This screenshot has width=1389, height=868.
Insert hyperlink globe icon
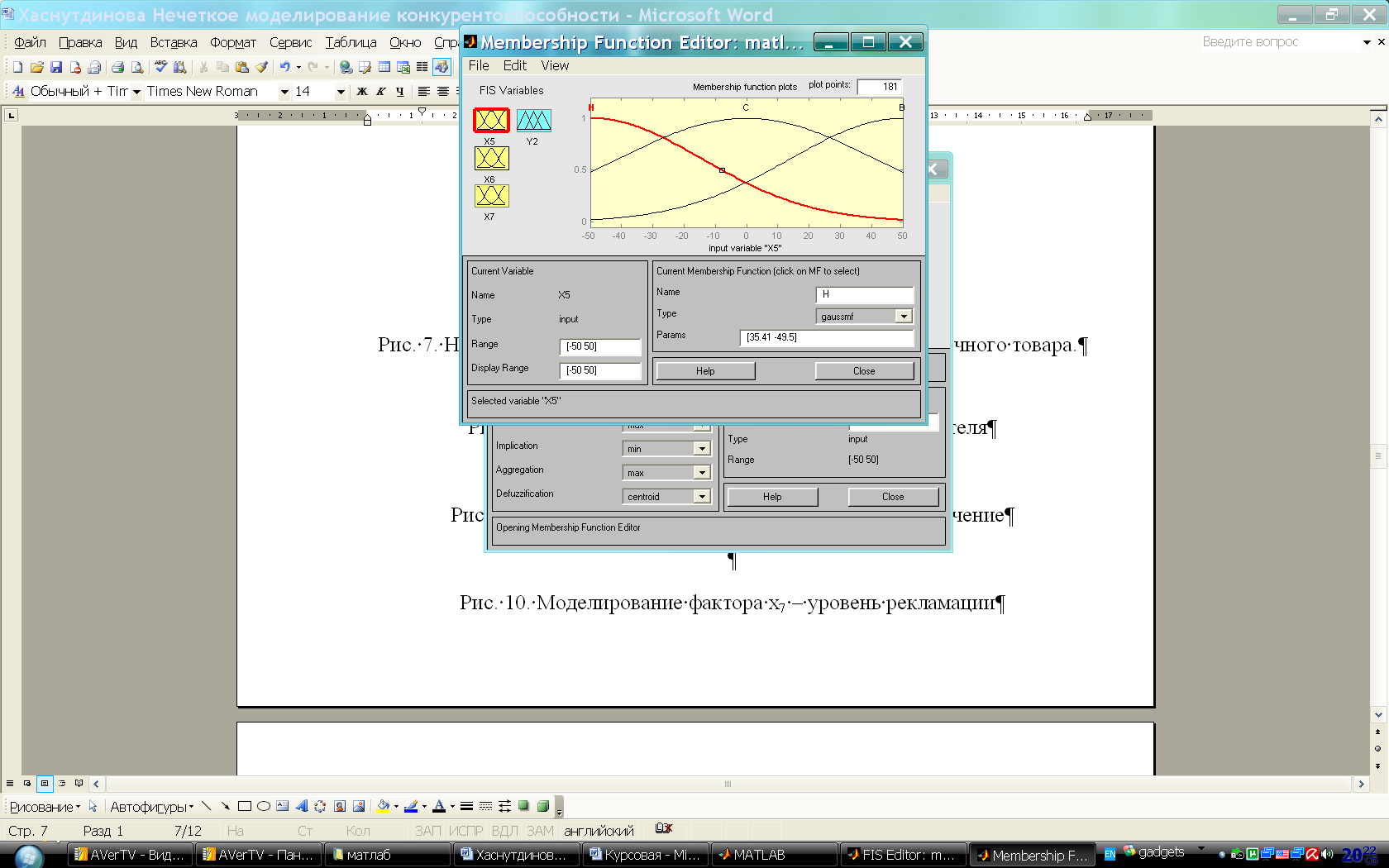tap(346, 67)
